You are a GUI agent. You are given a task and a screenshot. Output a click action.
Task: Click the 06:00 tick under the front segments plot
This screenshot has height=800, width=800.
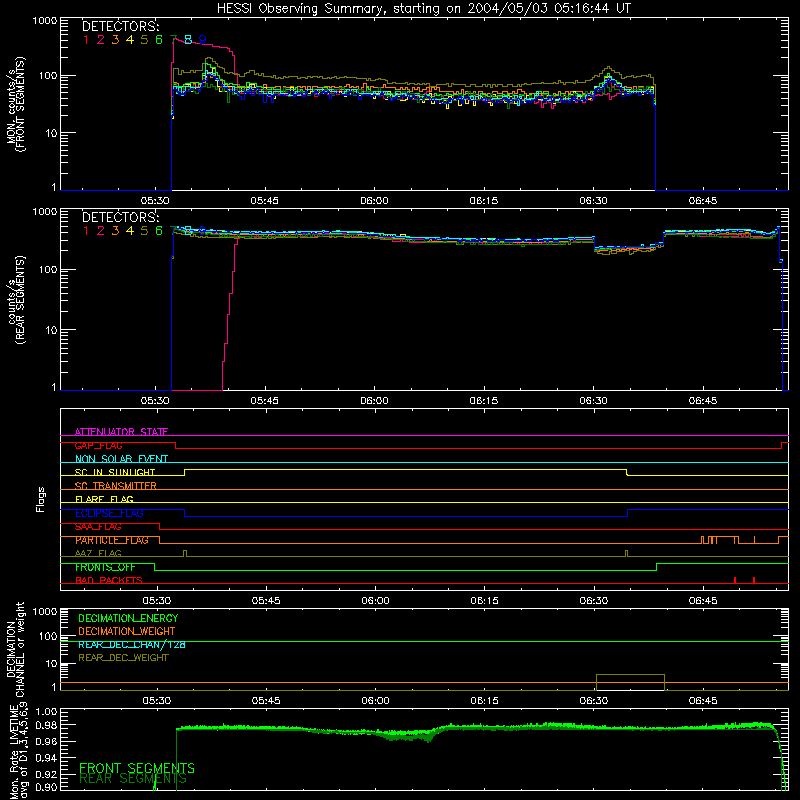tap(374, 201)
